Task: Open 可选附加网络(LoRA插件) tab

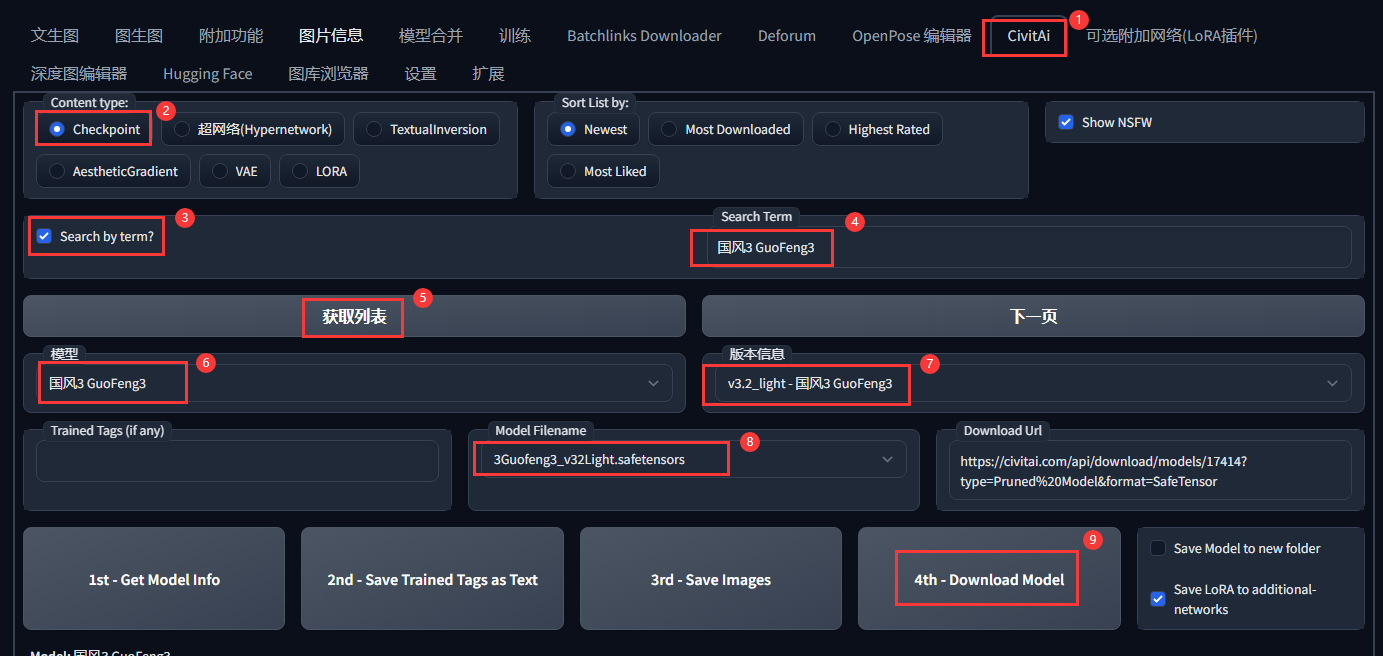Action: (1171, 36)
